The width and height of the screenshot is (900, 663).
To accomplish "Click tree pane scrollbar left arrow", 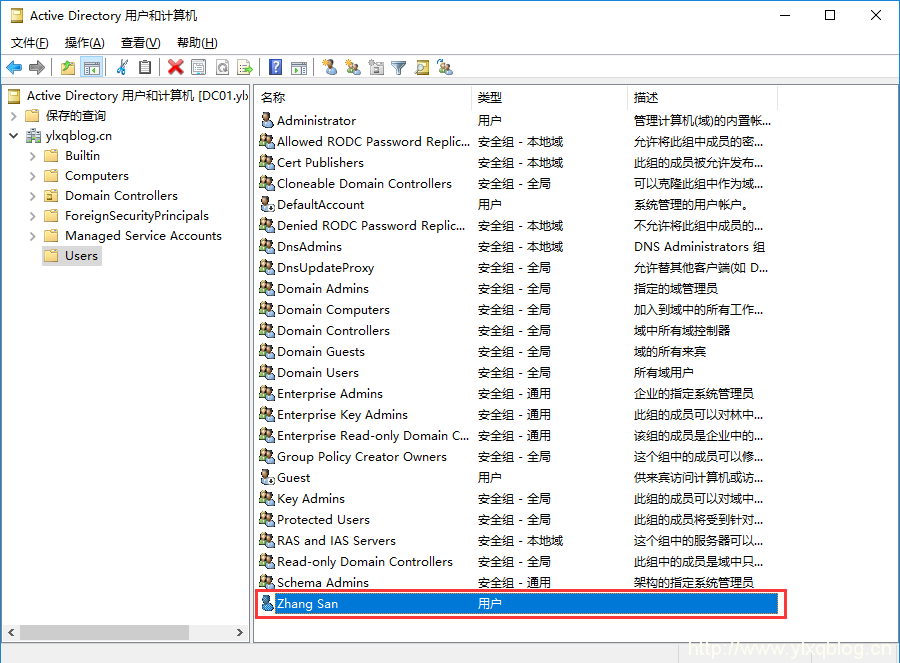I will pyautogui.click(x=11, y=633).
